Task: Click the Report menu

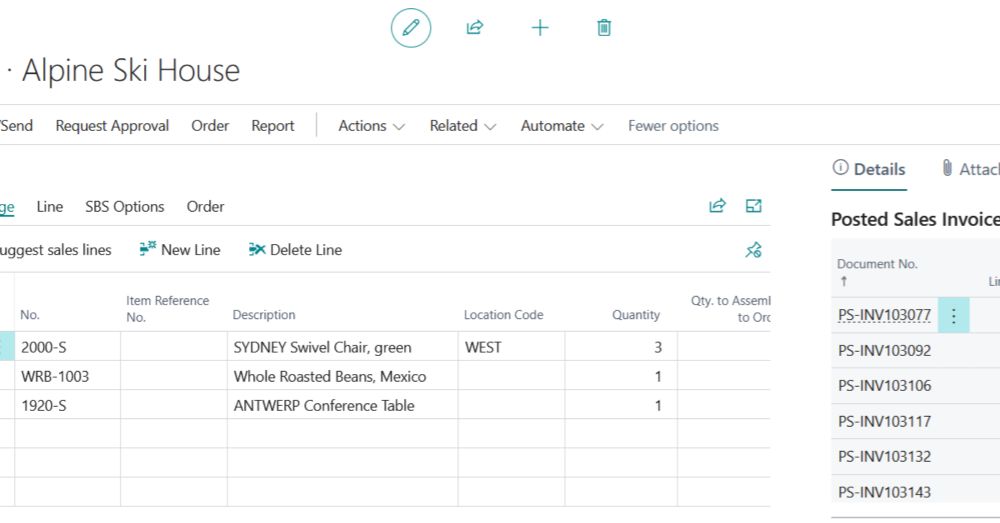Action: point(272,126)
